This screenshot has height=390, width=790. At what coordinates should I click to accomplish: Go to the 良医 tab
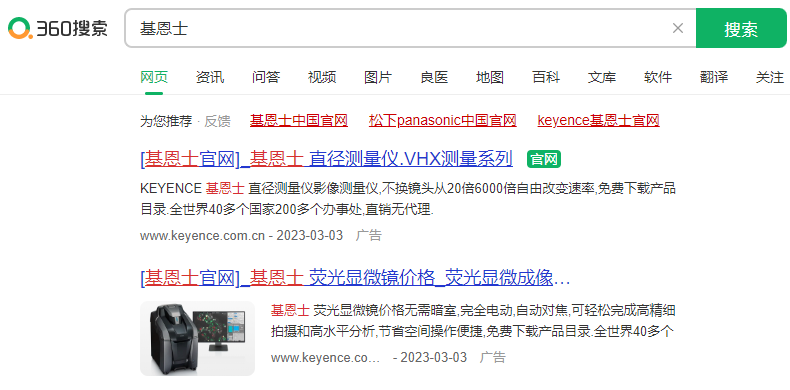click(434, 77)
